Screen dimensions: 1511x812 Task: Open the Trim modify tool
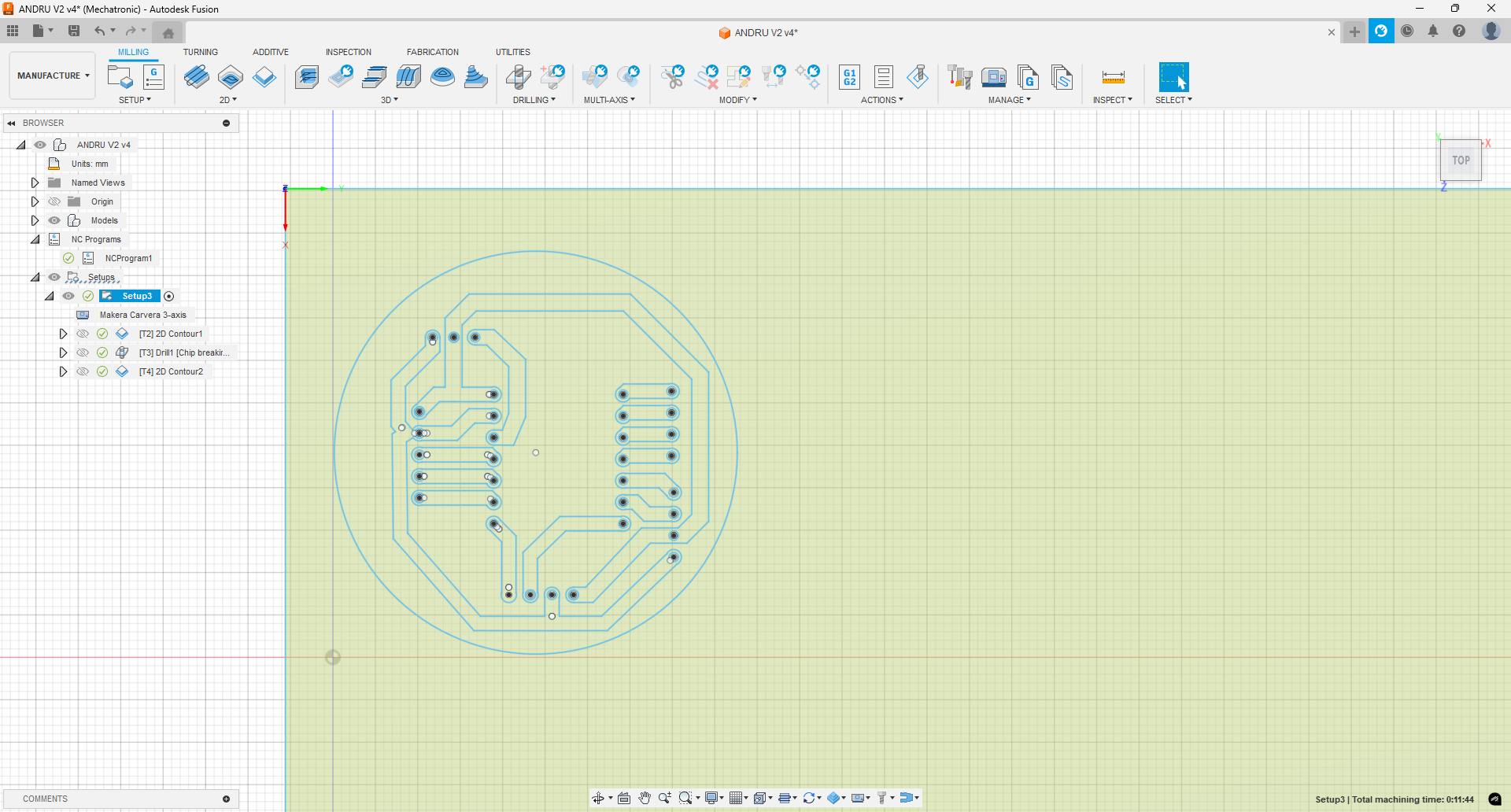pos(672,77)
